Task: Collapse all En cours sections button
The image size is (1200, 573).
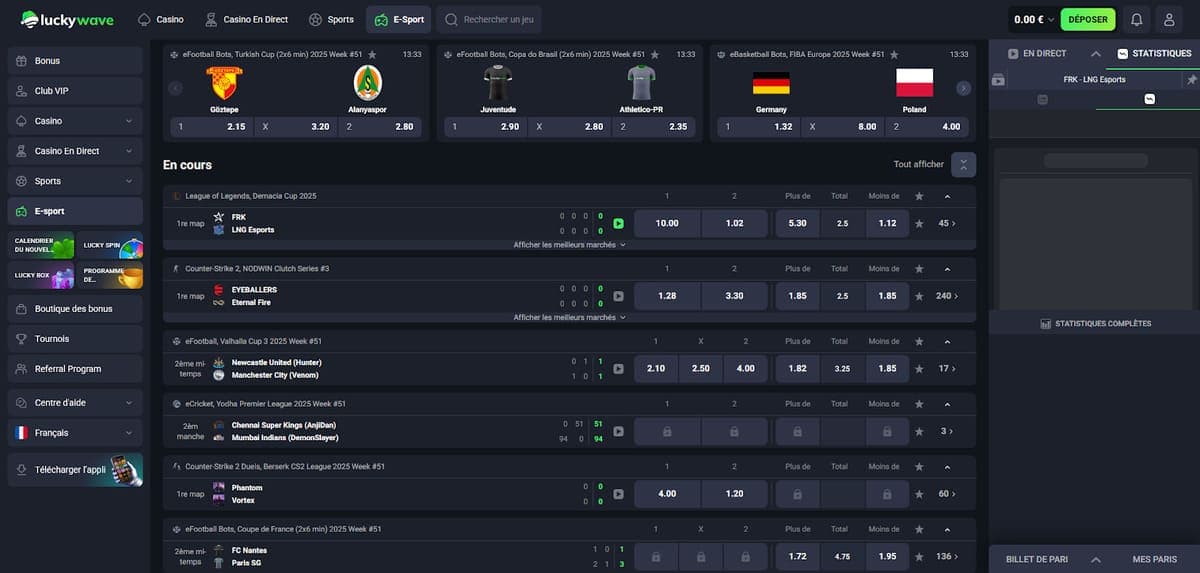Action: point(963,164)
